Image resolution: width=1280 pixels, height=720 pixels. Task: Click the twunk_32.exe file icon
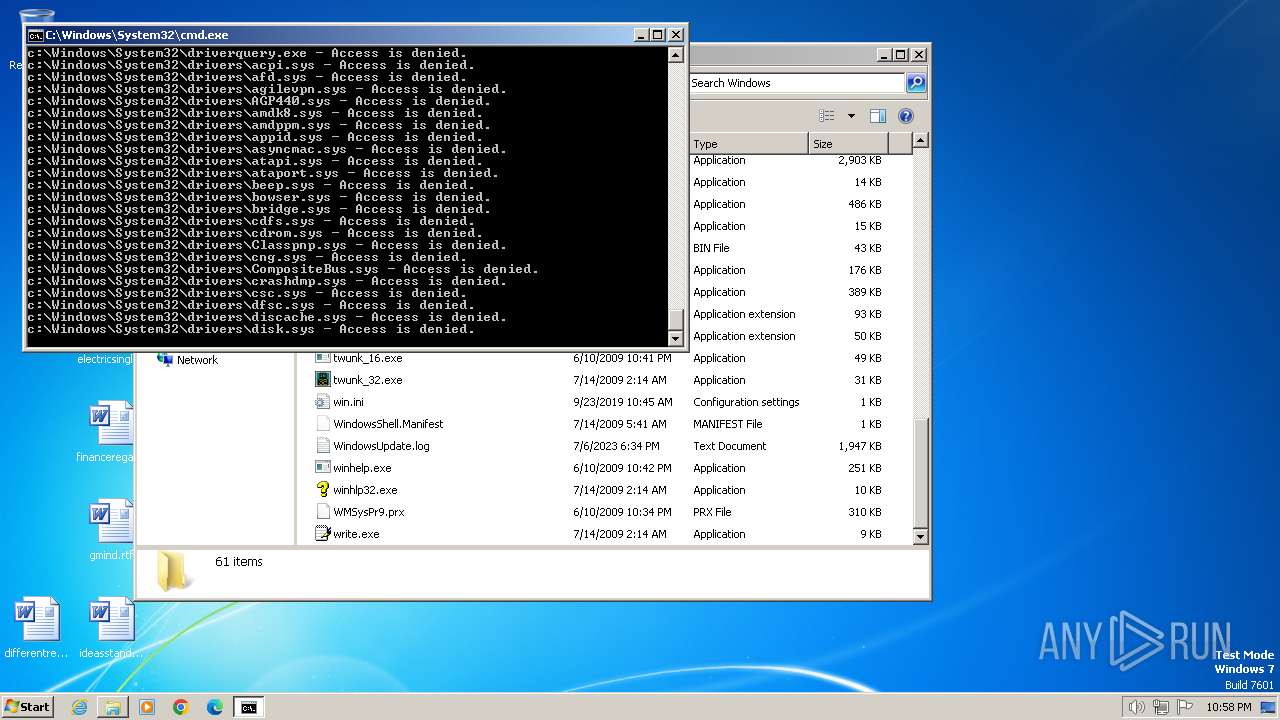tap(322, 380)
